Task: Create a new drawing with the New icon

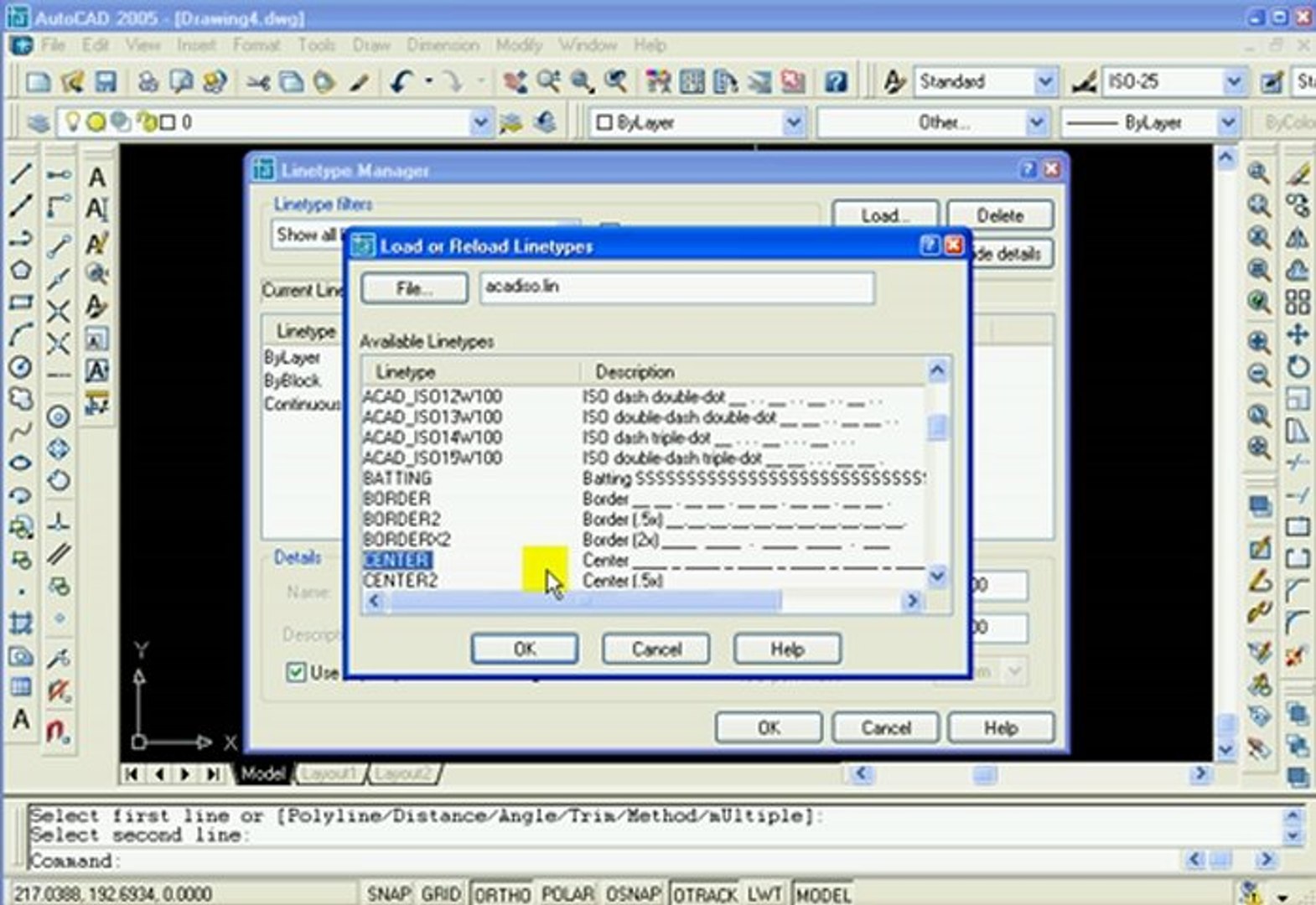Action: pos(39,81)
